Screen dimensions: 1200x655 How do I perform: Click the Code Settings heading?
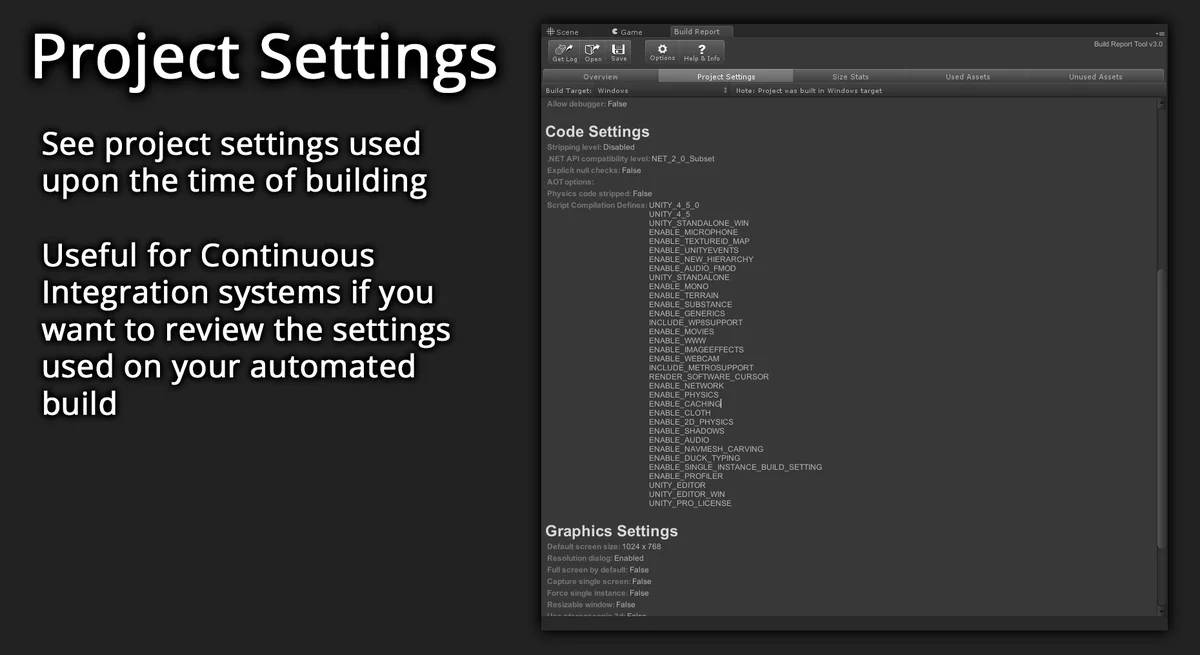[597, 132]
